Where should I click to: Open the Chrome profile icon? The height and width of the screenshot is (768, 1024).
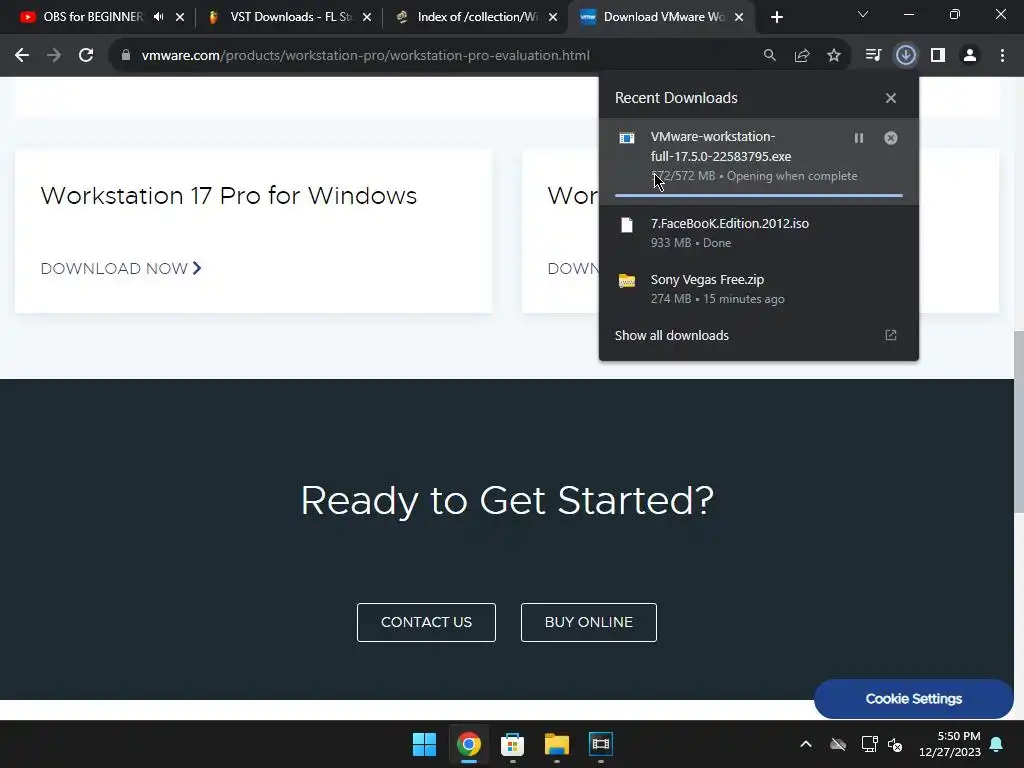970,56
